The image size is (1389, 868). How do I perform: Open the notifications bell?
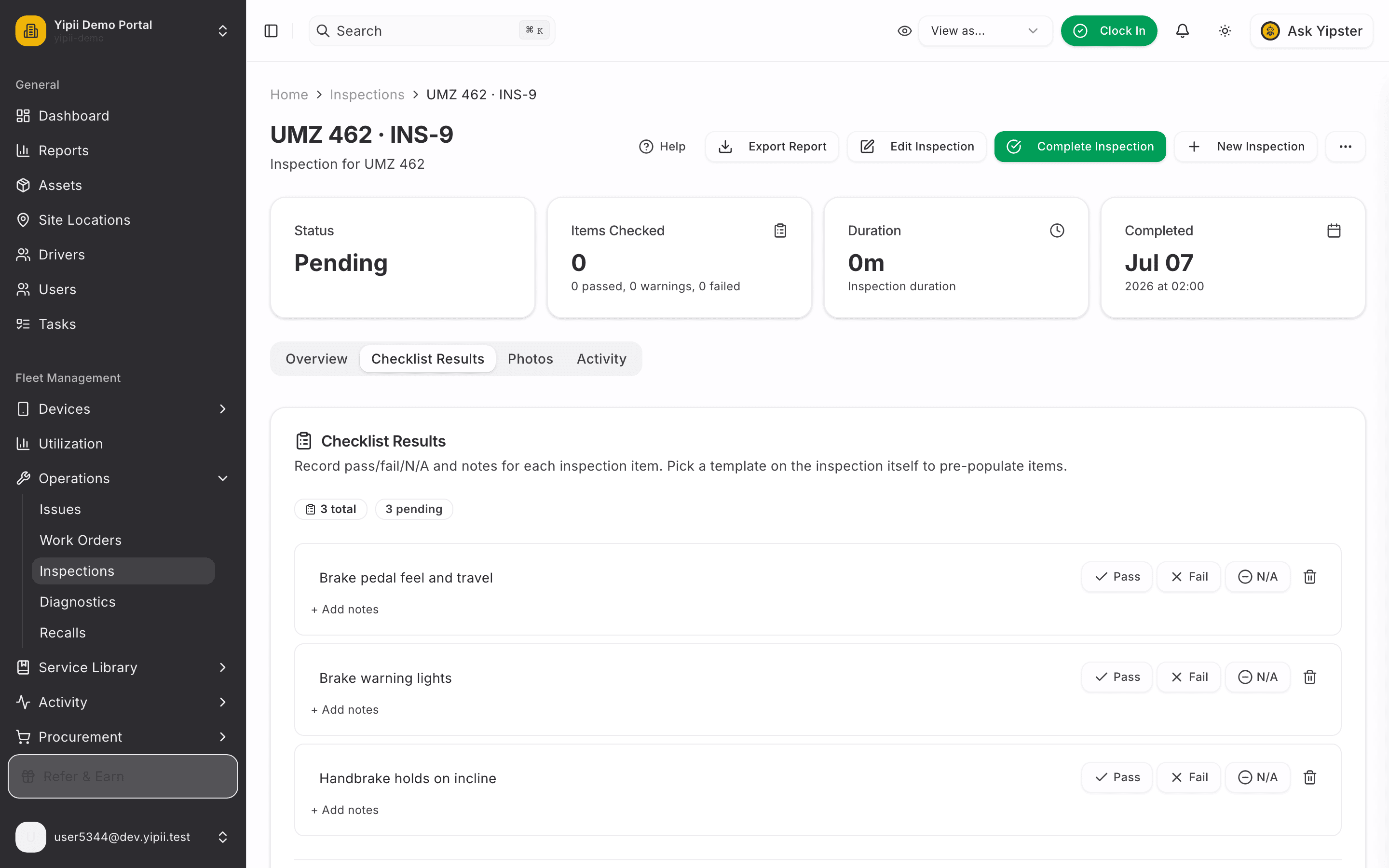coord(1183,31)
